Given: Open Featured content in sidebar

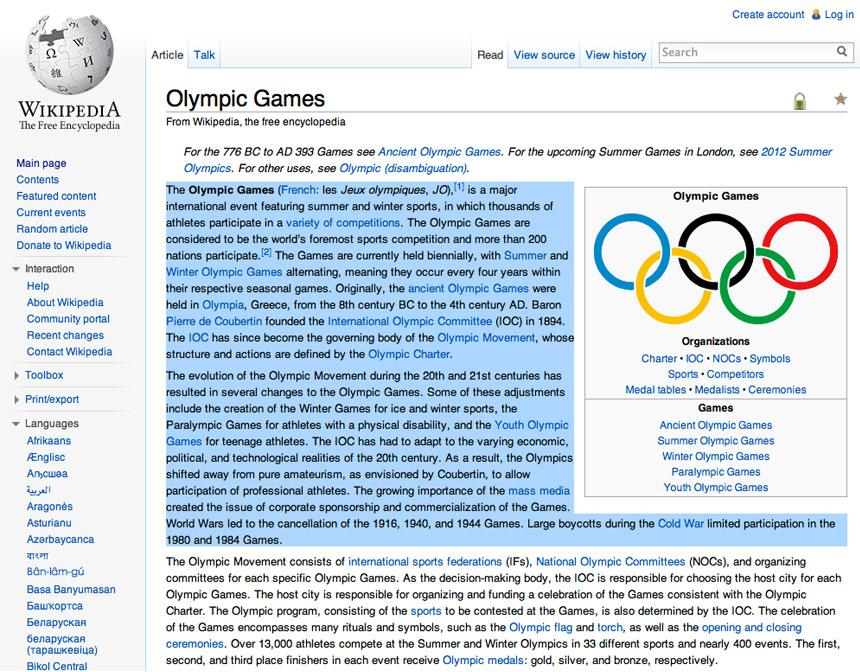Looking at the screenshot, I should [x=56, y=196].
